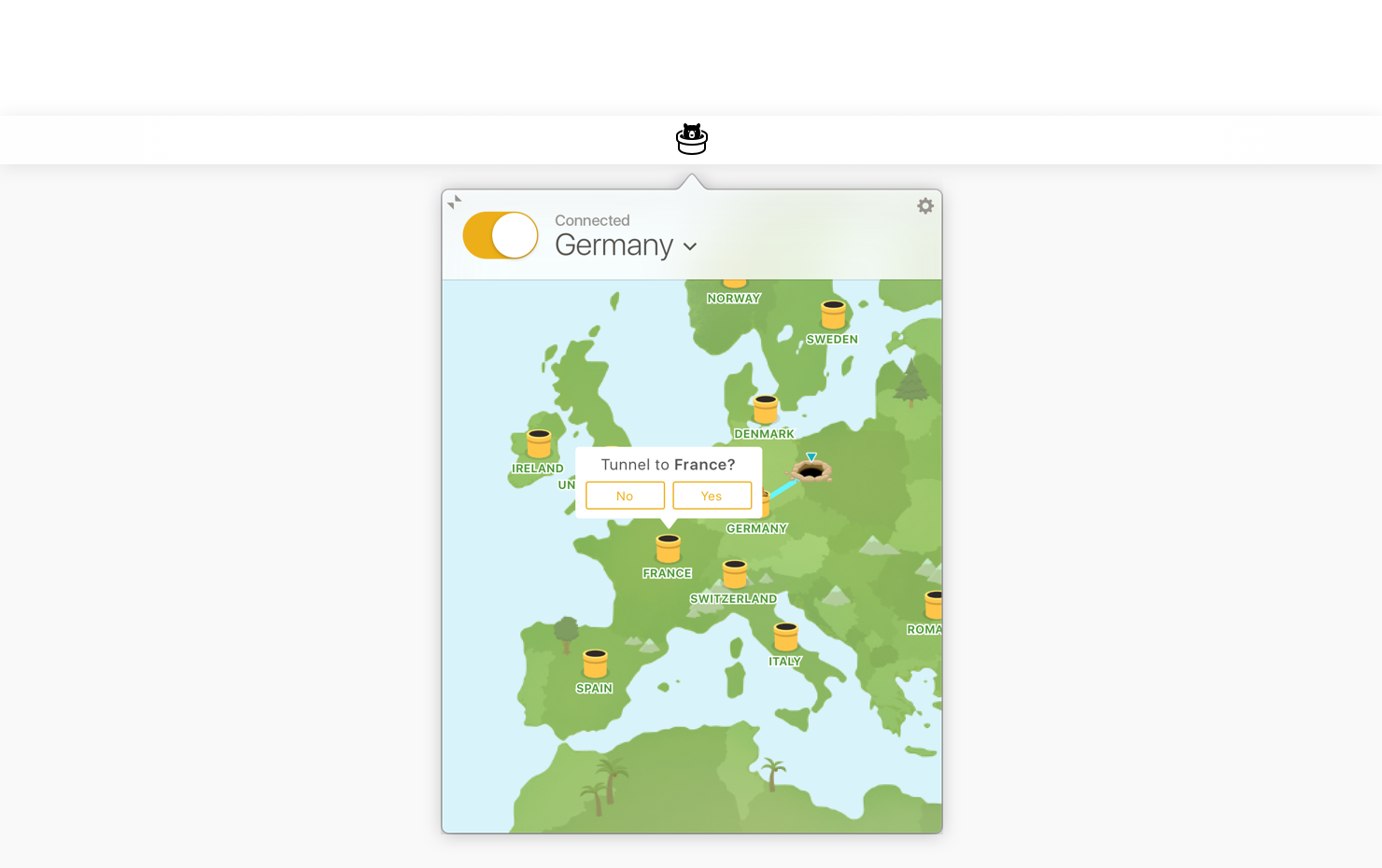
Task: Open the TunnelBear menu bar icon
Action: pyautogui.click(x=692, y=139)
